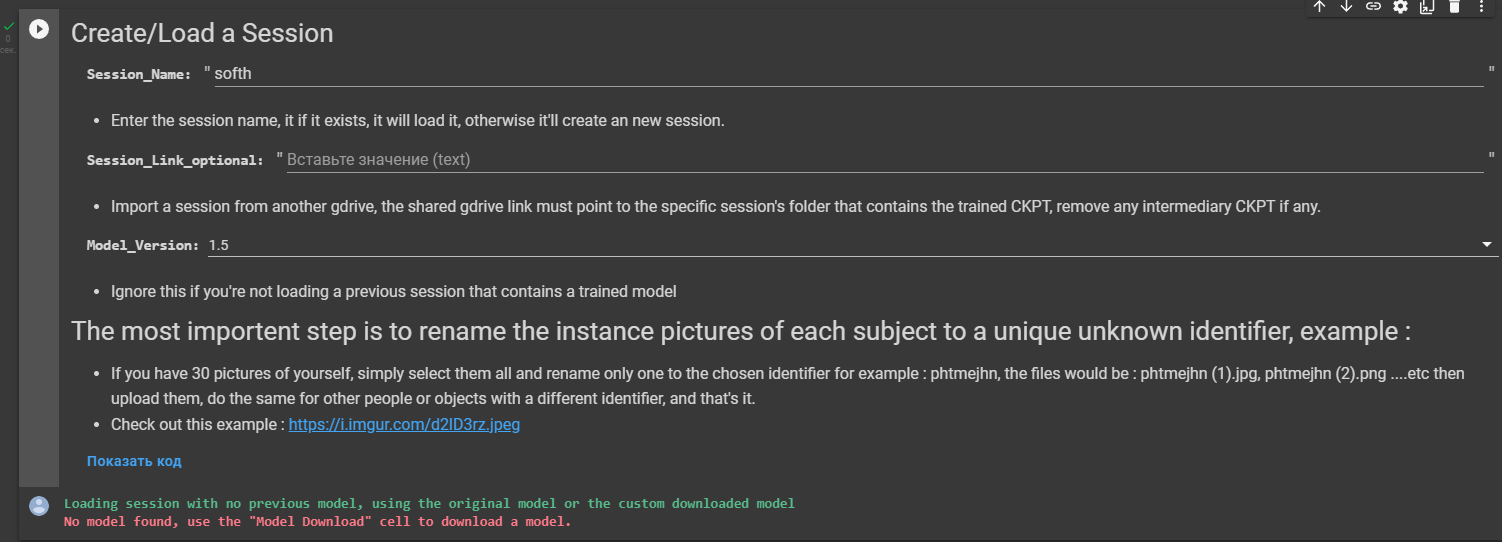Delete cell with trash icon
This screenshot has height=542, width=1502.
click(1454, 6)
